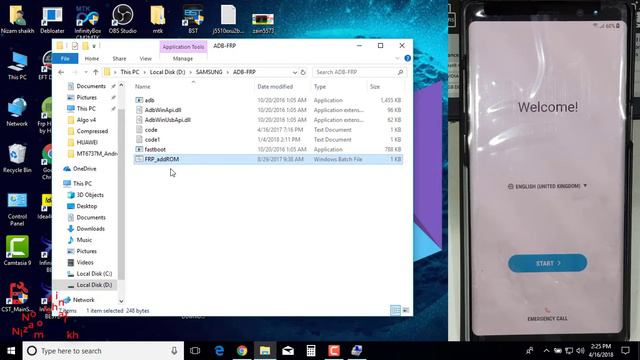The height and width of the screenshot is (360, 640).
Task: Open Calculator from taskbar
Action: tap(311, 351)
